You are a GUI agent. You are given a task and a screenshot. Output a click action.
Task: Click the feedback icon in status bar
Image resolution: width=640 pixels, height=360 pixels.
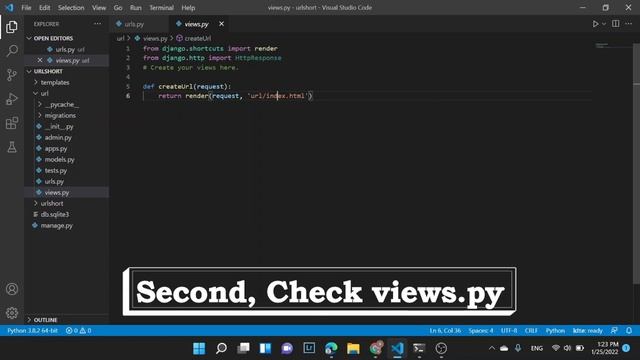tap(614, 331)
